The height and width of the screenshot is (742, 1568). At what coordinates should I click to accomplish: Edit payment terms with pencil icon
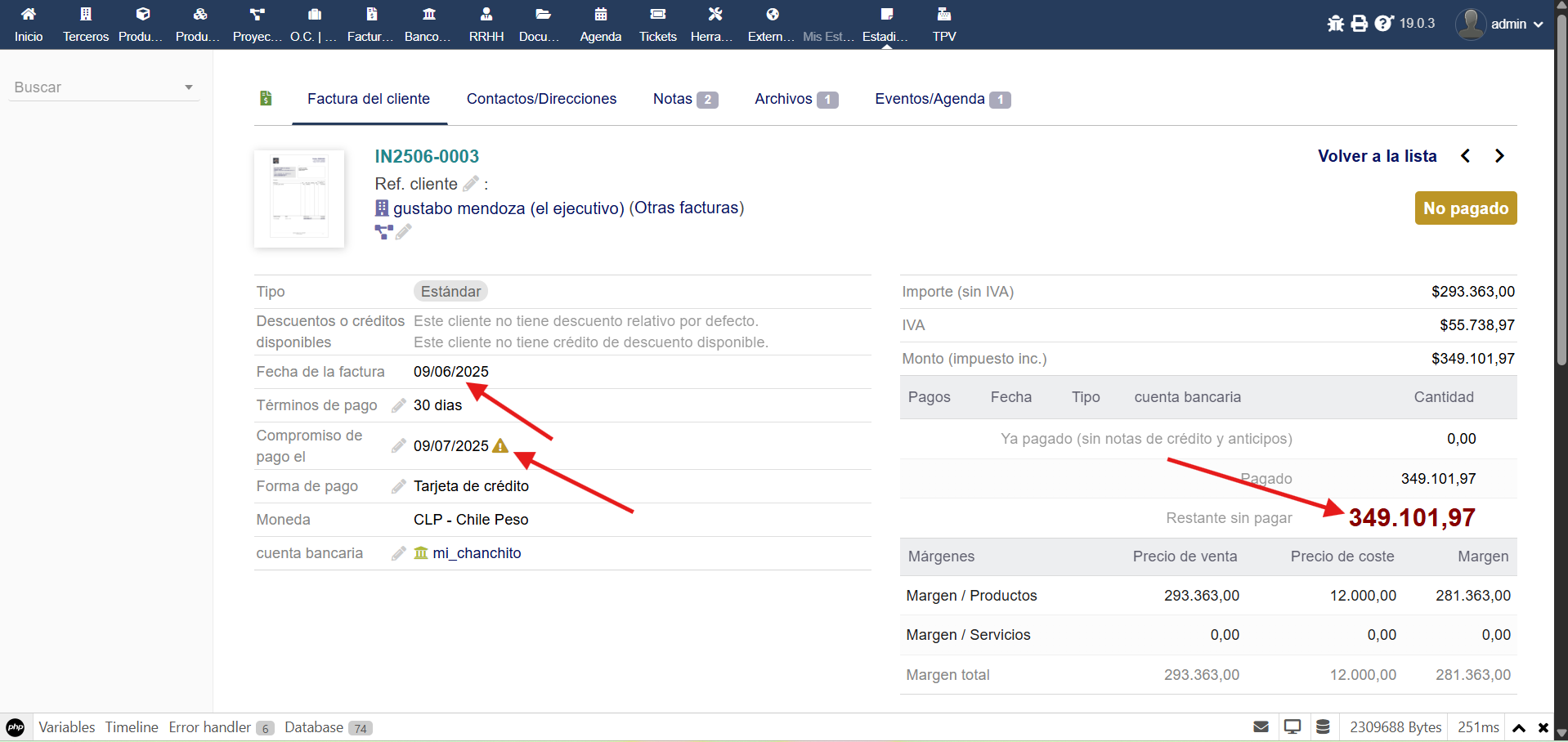(399, 405)
